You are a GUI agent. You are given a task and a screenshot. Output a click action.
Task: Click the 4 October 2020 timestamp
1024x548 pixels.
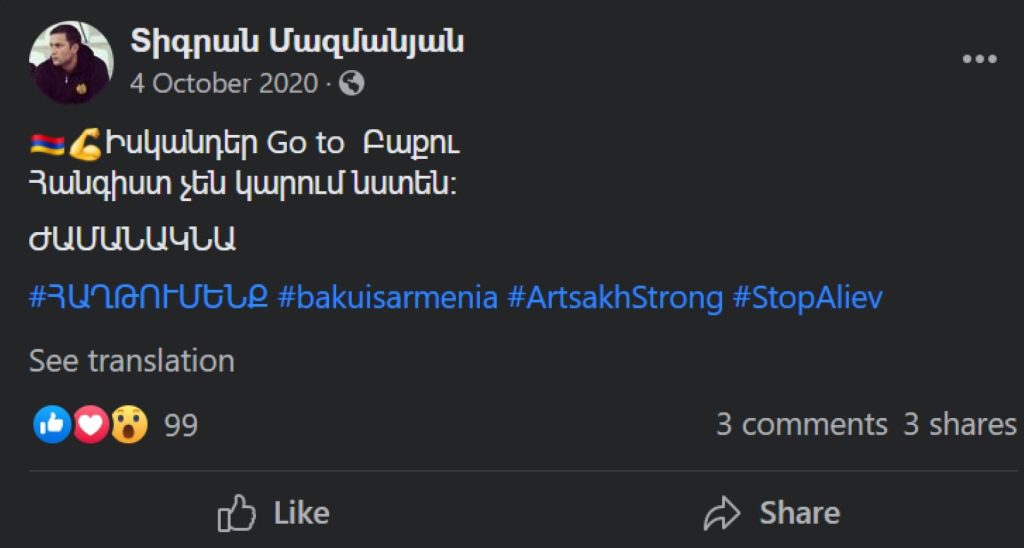223,84
